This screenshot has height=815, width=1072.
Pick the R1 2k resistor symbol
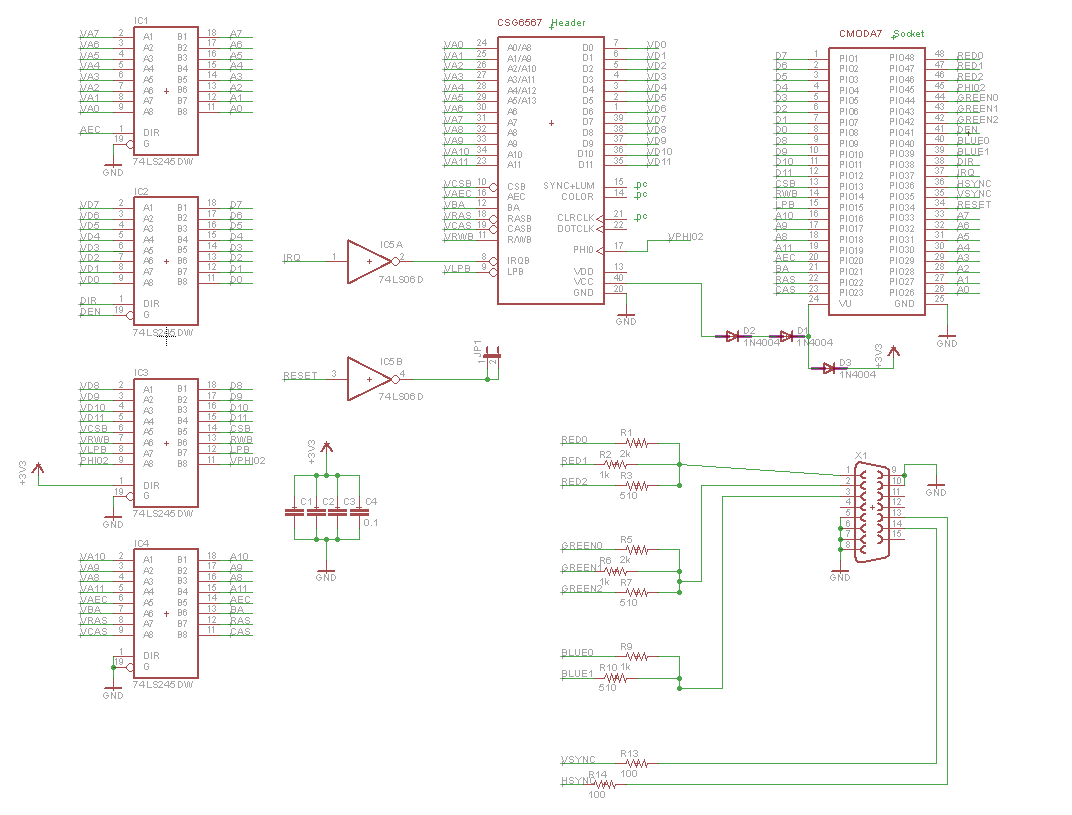click(x=636, y=443)
